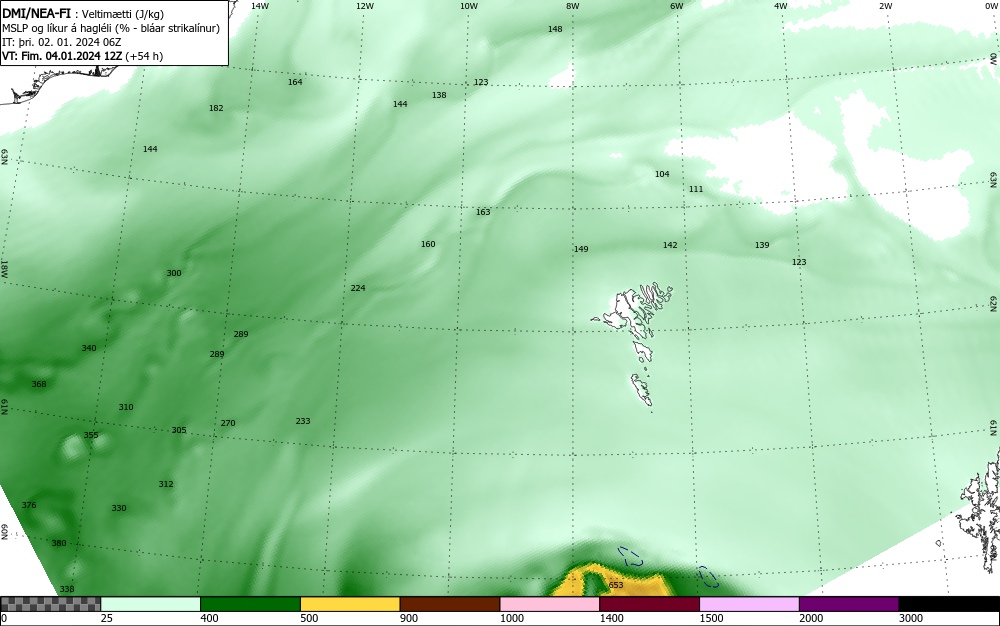Viewport: 1000px width, 626px height.
Task: Click the CAPE value 310
Action: coord(126,407)
